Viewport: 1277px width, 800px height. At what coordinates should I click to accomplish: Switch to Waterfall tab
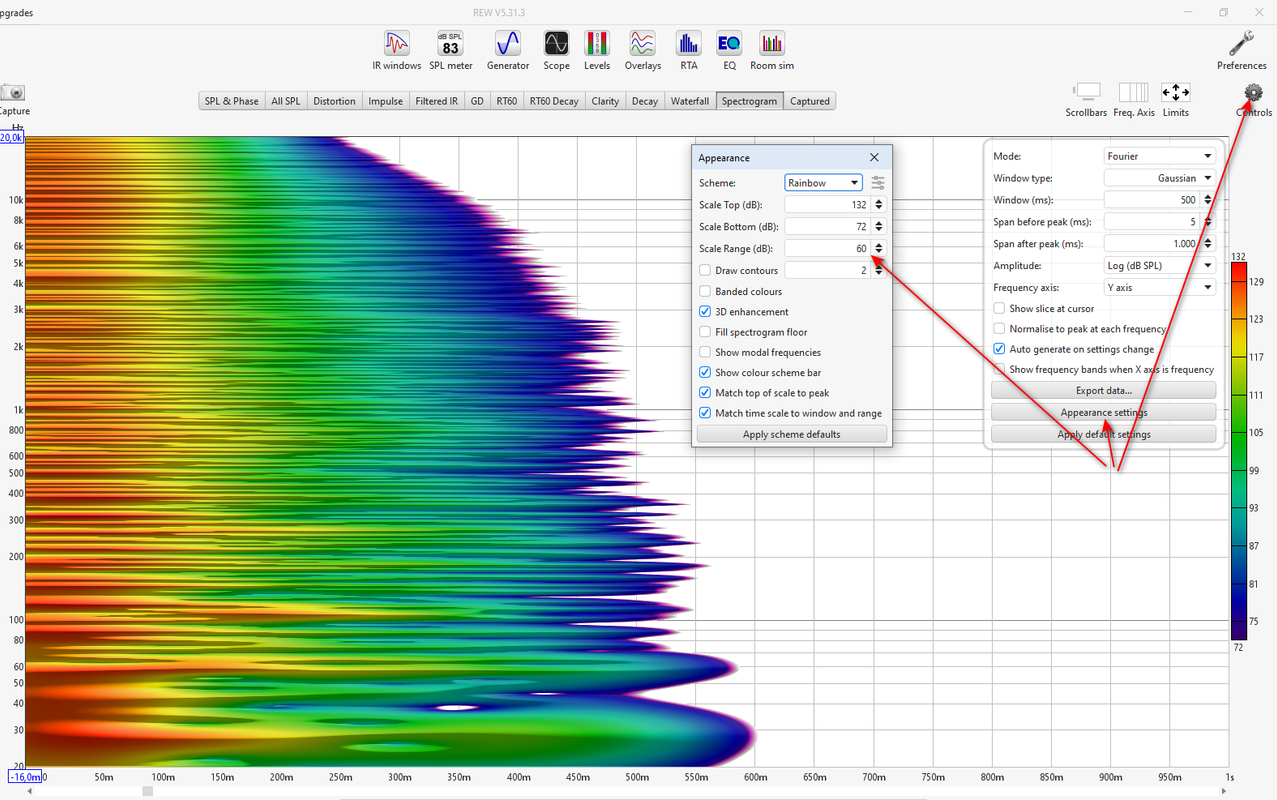pos(690,101)
